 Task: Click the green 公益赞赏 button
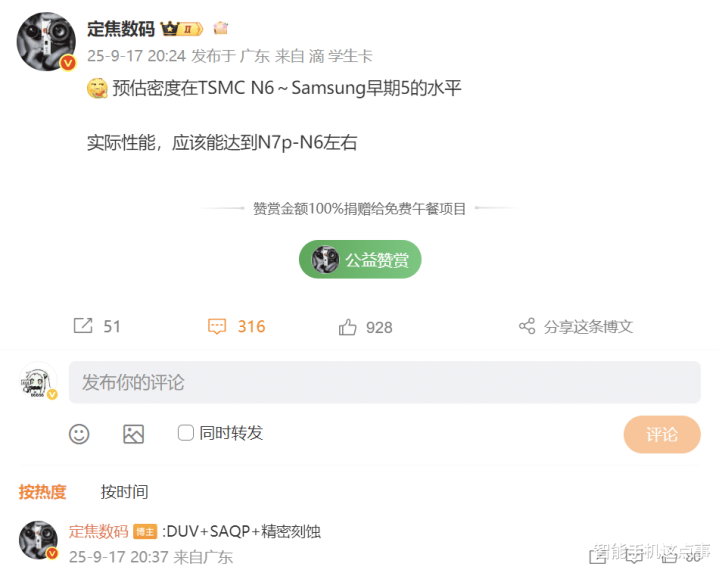click(360, 259)
